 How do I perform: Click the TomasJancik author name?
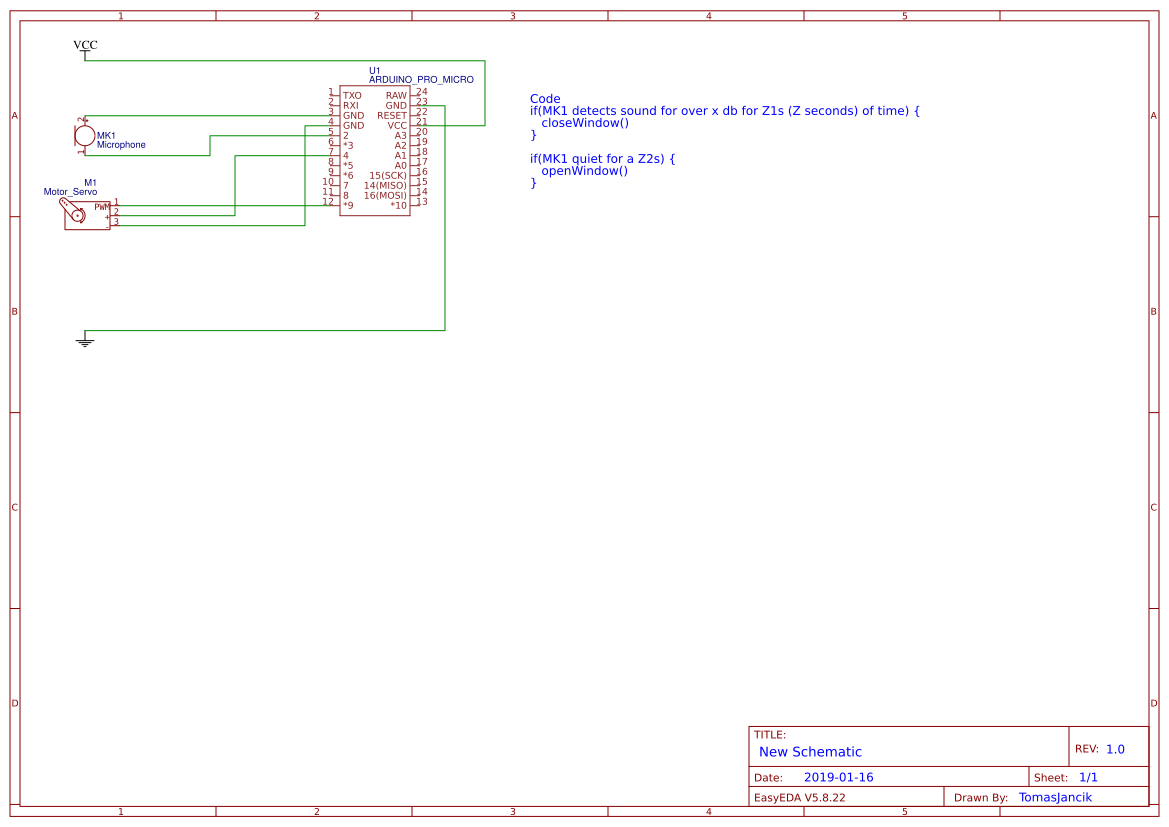[1055, 797]
